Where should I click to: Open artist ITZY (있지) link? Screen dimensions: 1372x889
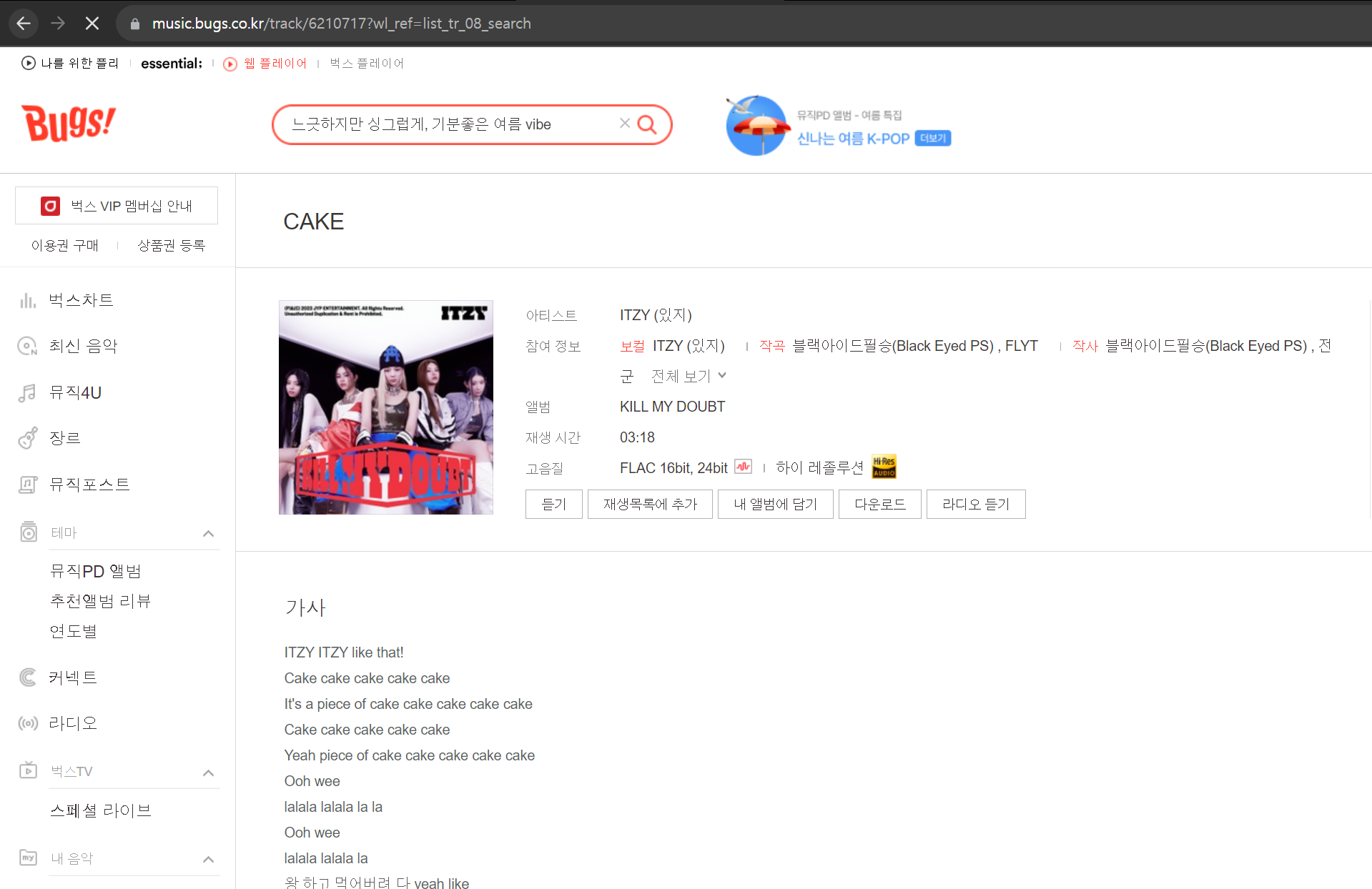tap(656, 315)
